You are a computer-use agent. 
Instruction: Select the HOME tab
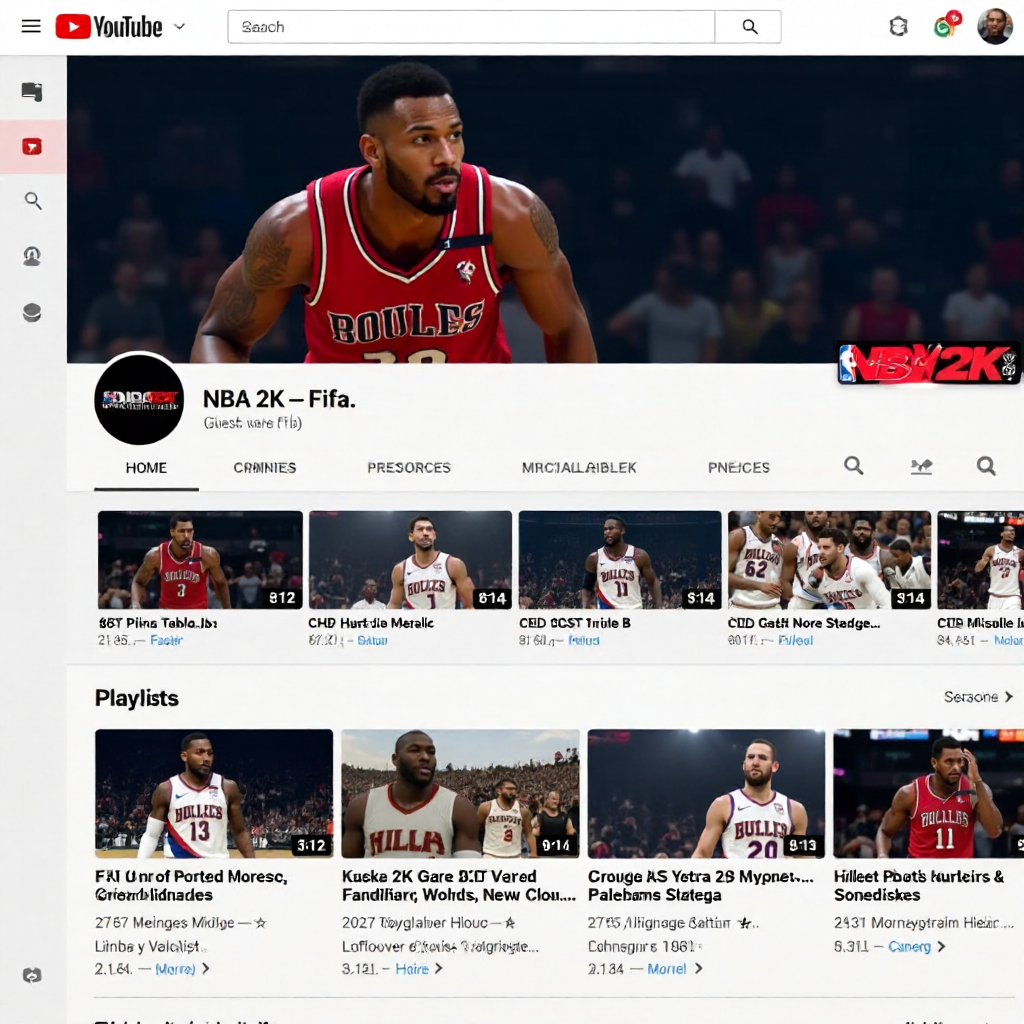(x=146, y=468)
